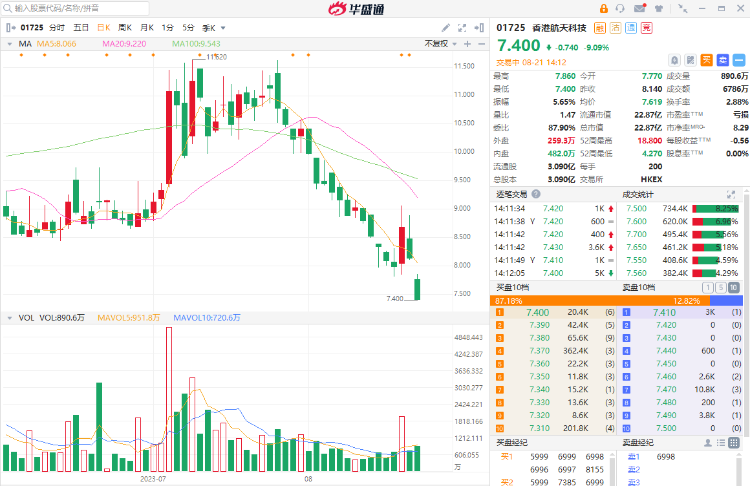Collapse the VOL indicator arrow
750x486 pixels.
(10, 318)
